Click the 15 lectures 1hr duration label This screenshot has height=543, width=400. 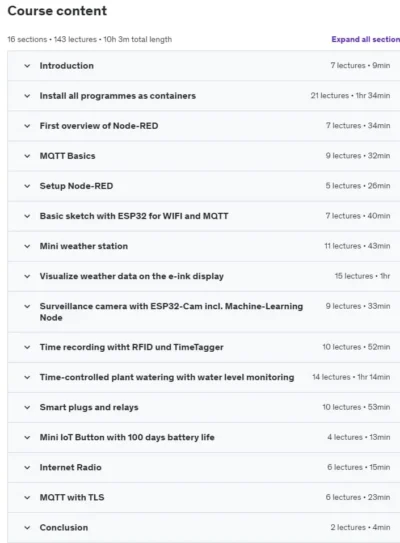[362, 276]
